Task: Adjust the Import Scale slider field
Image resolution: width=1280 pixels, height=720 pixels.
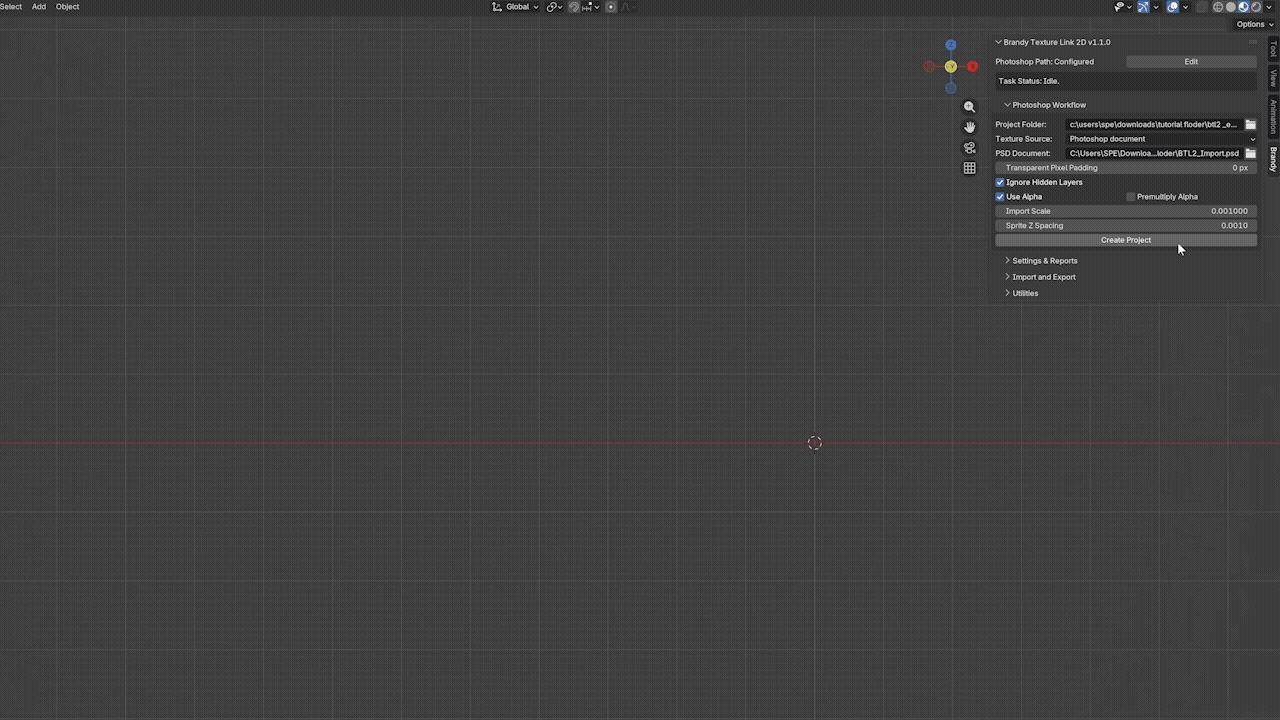Action: (x=1126, y=211)
